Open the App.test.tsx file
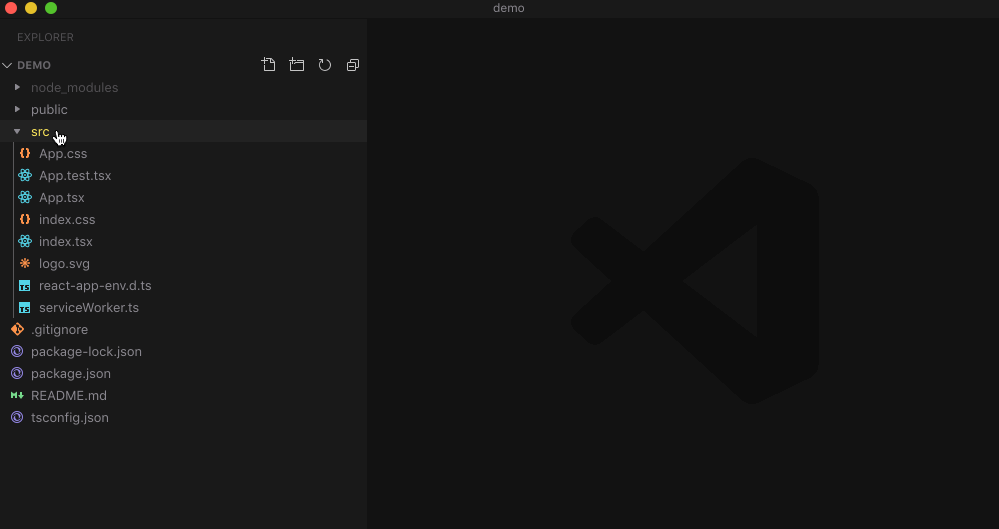This screenshot has height=529, width=999. click(75, 175)
